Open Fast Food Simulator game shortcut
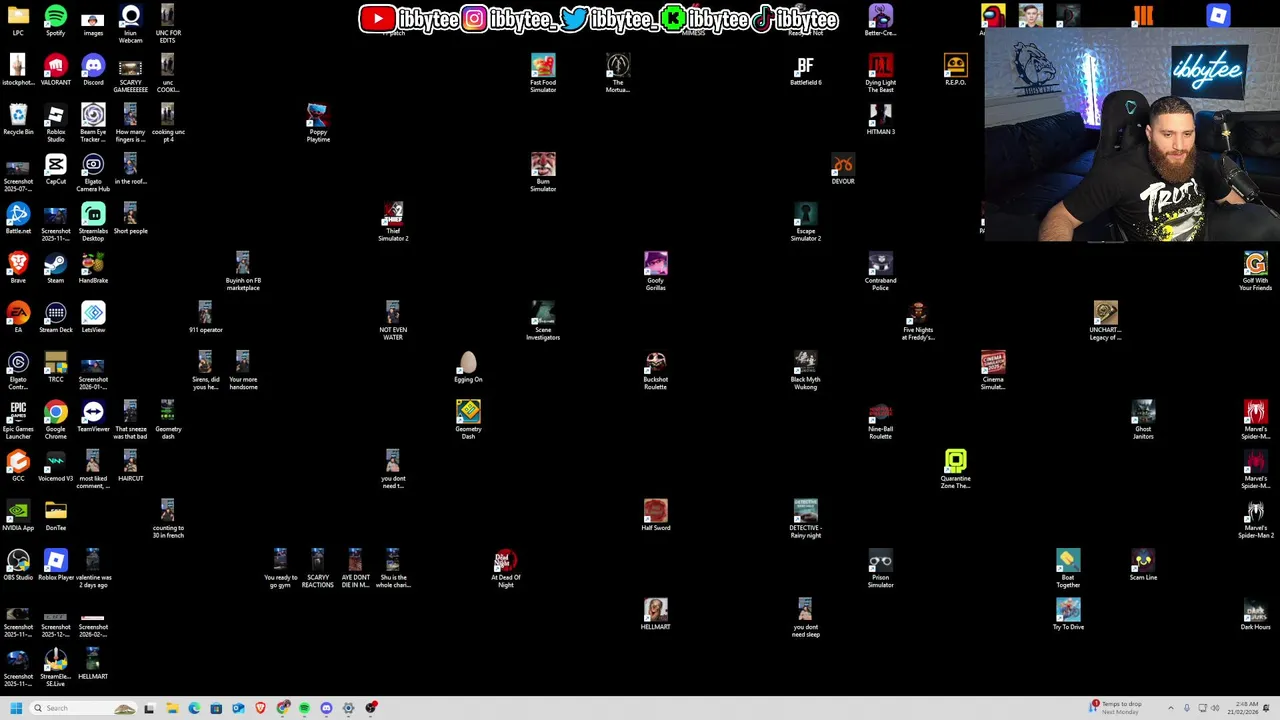This screenshot has width=1280, height=720. pyautogui.click(x=543, y=74)
